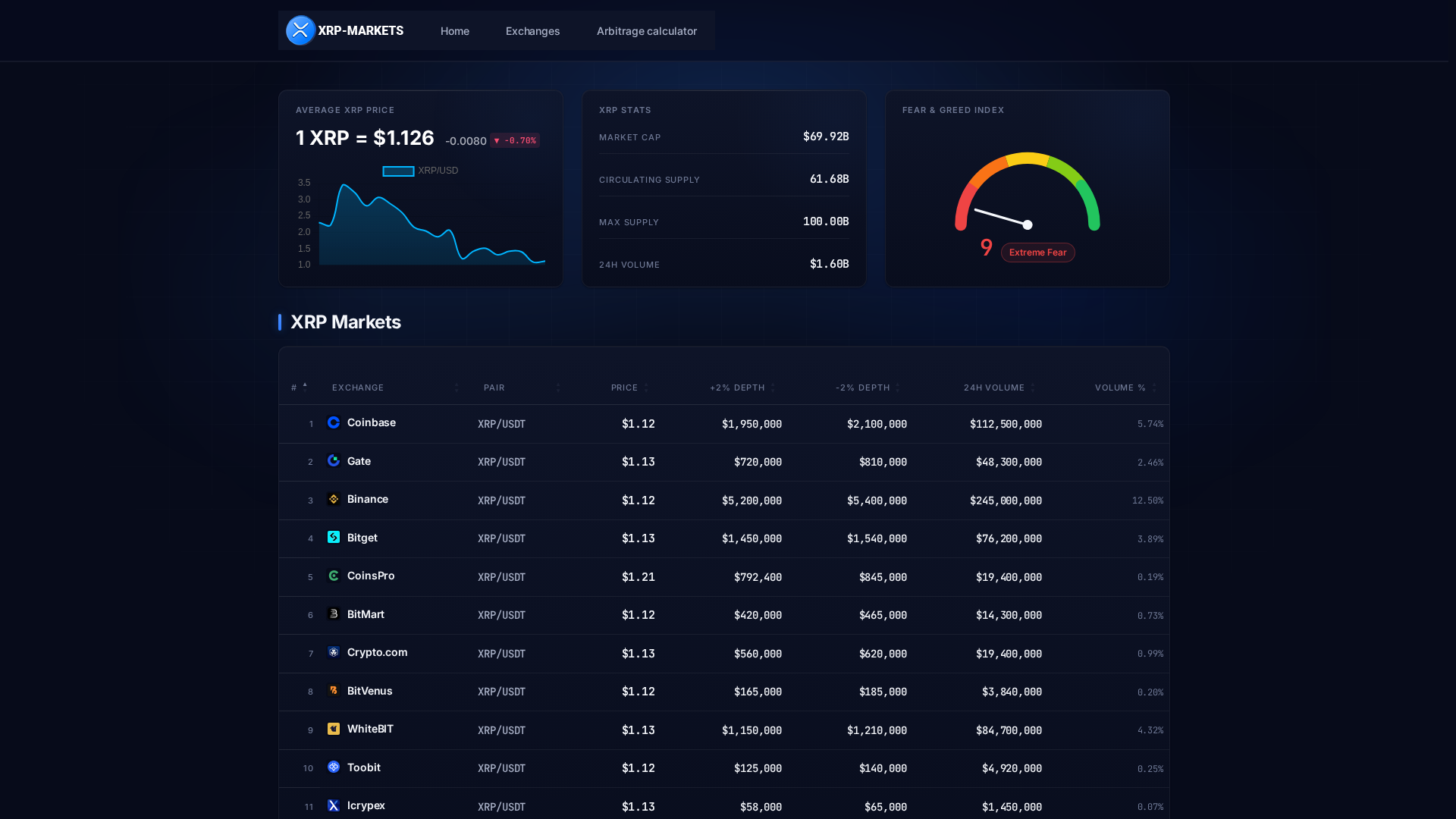1456x819 pixels.
Task: Click the BitVenus exchange logo
Action: pyautogui.click(x=334, y=691)
